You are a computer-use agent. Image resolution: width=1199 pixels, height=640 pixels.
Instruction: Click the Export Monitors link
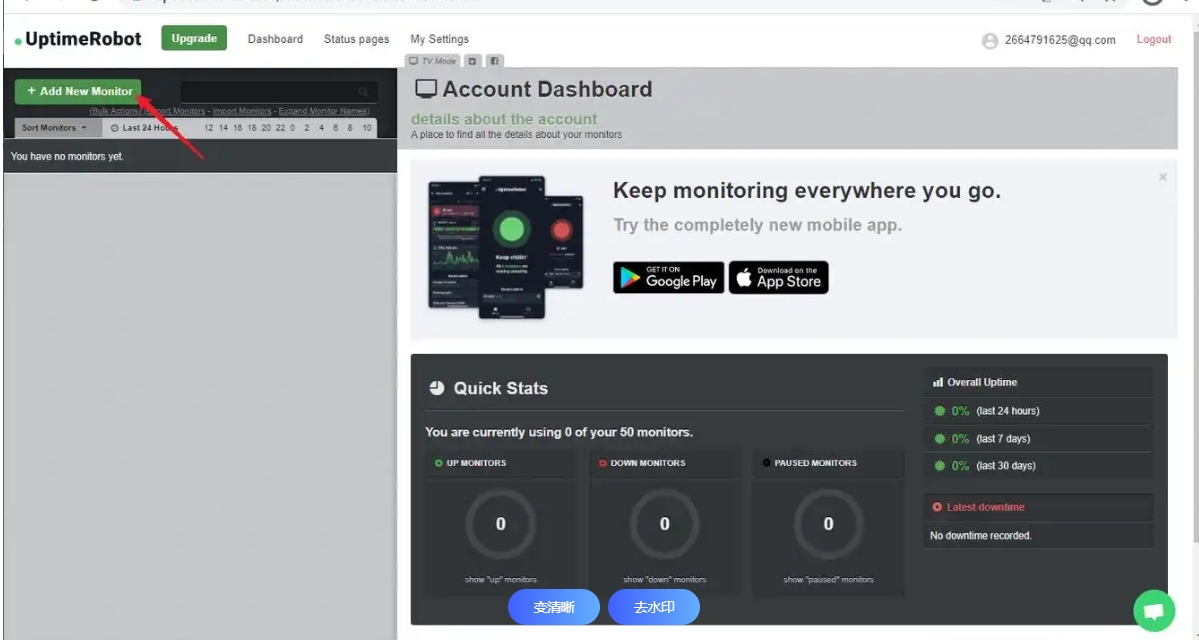coord(175,112)
